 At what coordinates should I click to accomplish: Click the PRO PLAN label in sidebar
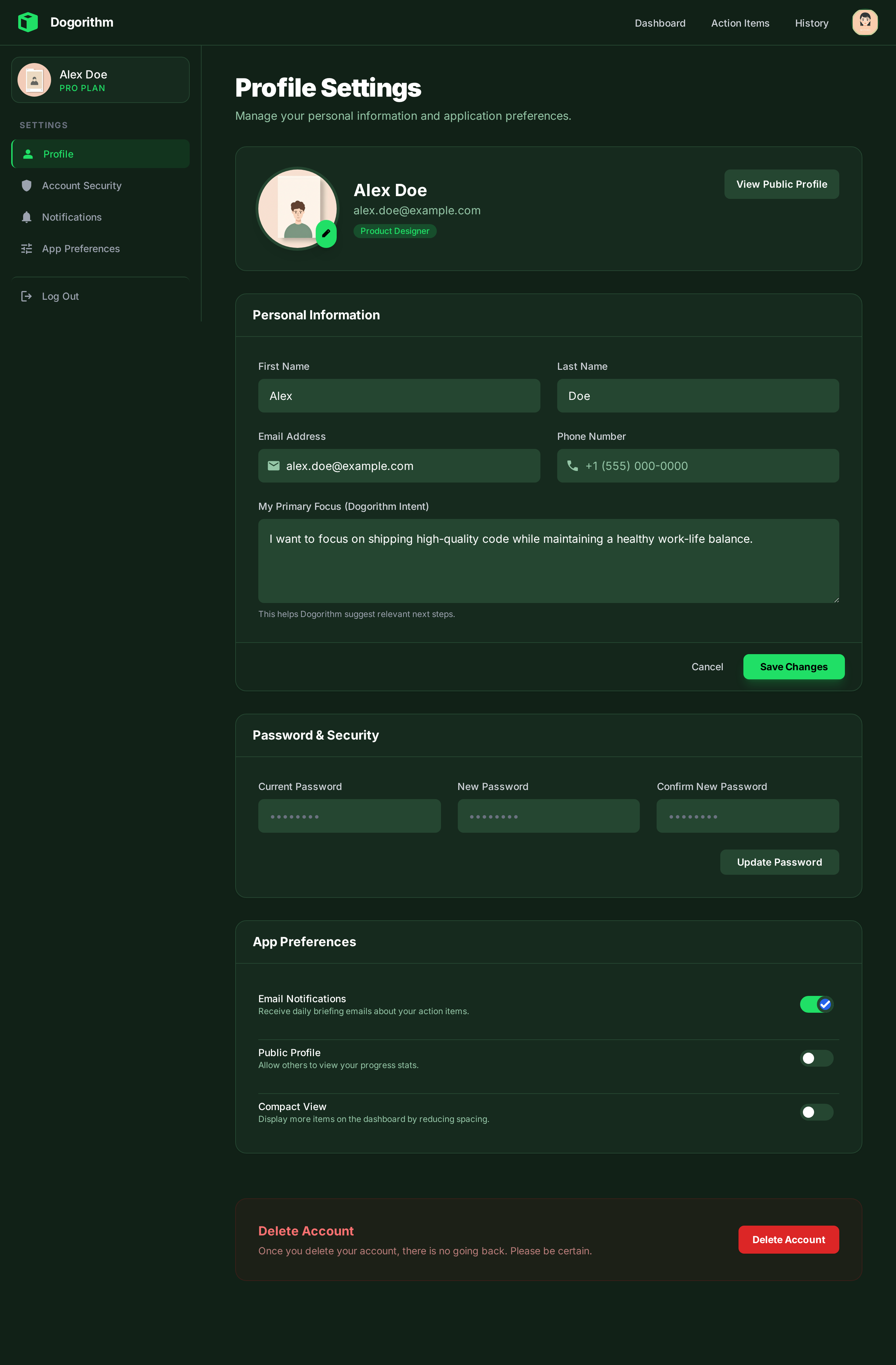click(x=82, y=88)
